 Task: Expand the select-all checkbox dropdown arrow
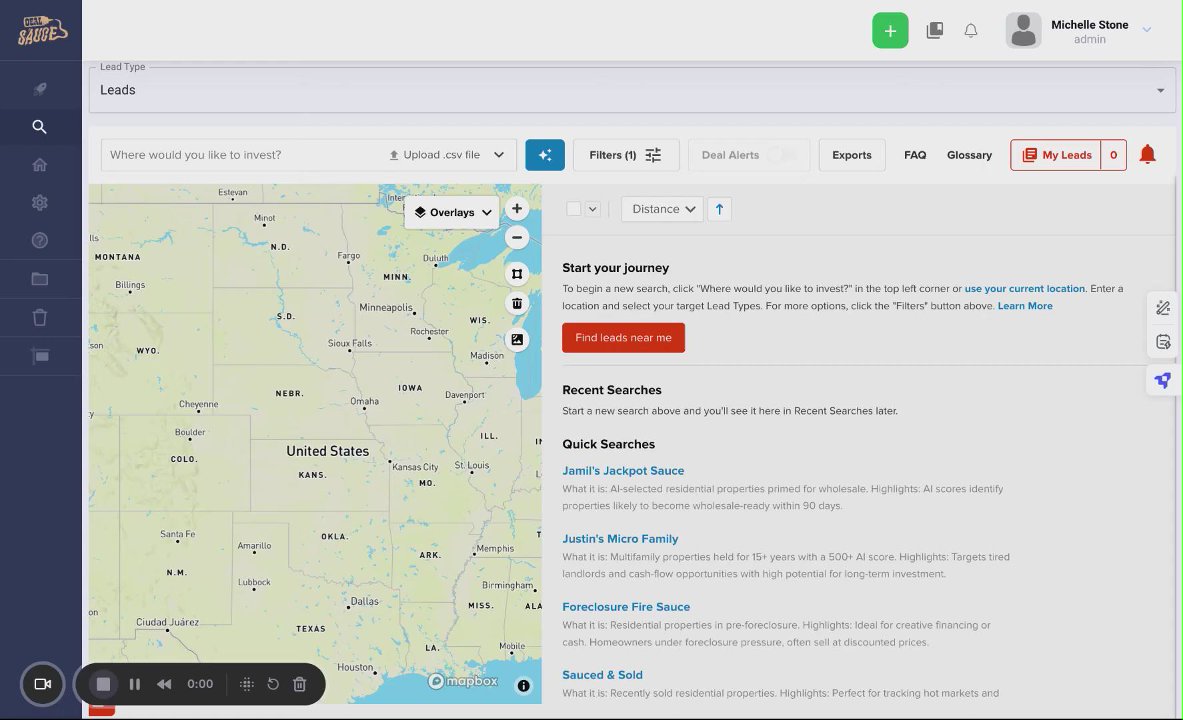(592, 209)
